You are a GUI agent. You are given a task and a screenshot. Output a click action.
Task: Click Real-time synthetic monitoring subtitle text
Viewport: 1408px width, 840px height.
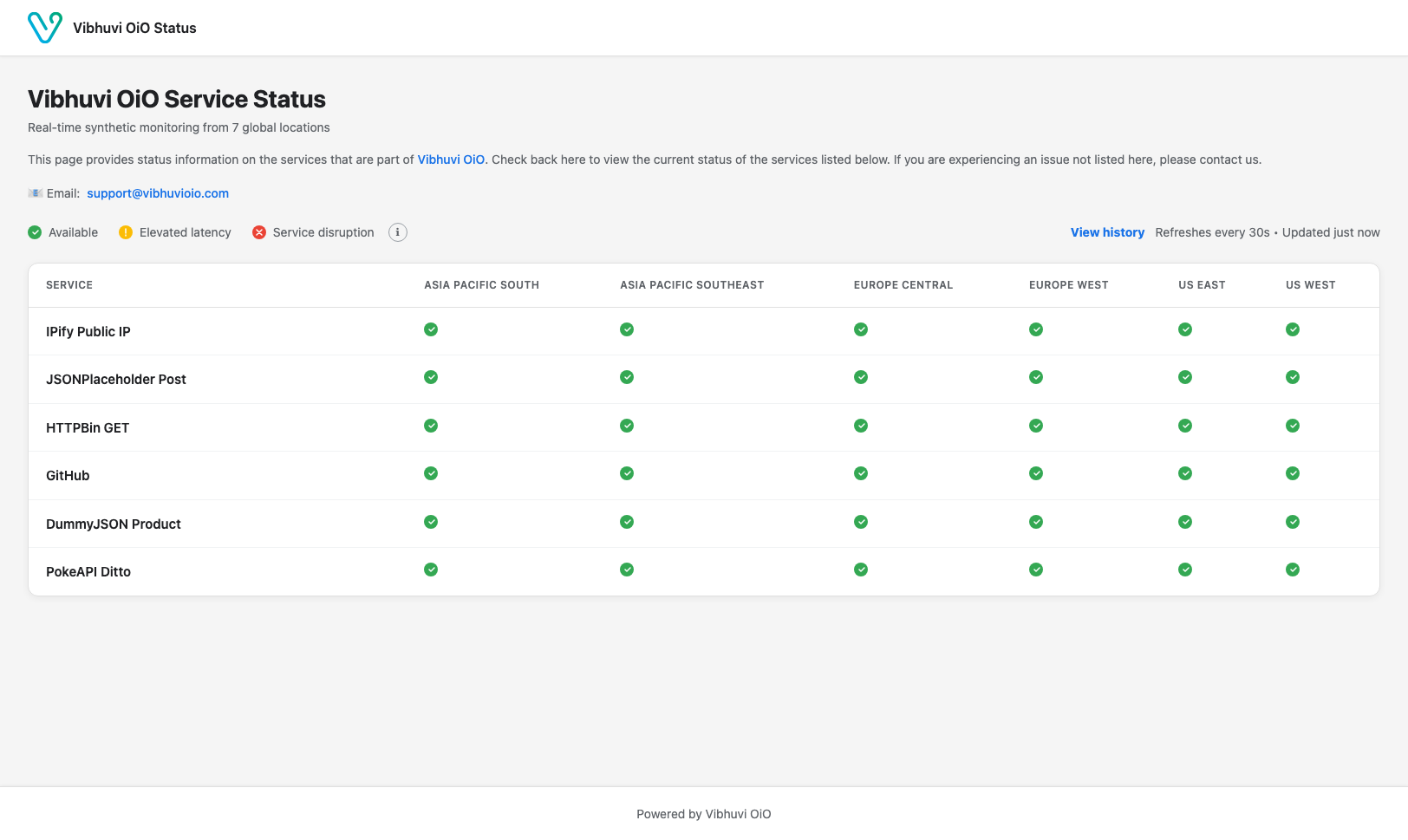coord(179,127)
